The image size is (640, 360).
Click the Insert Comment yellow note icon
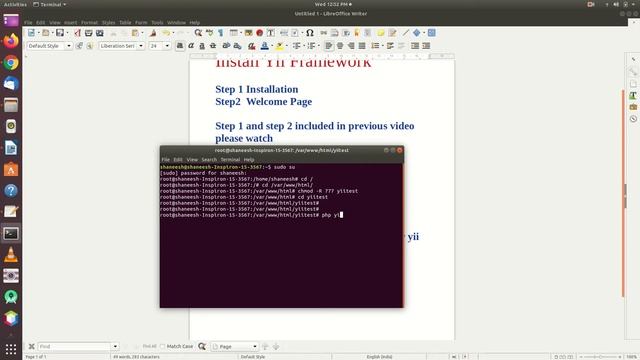(x=380, y=33)
